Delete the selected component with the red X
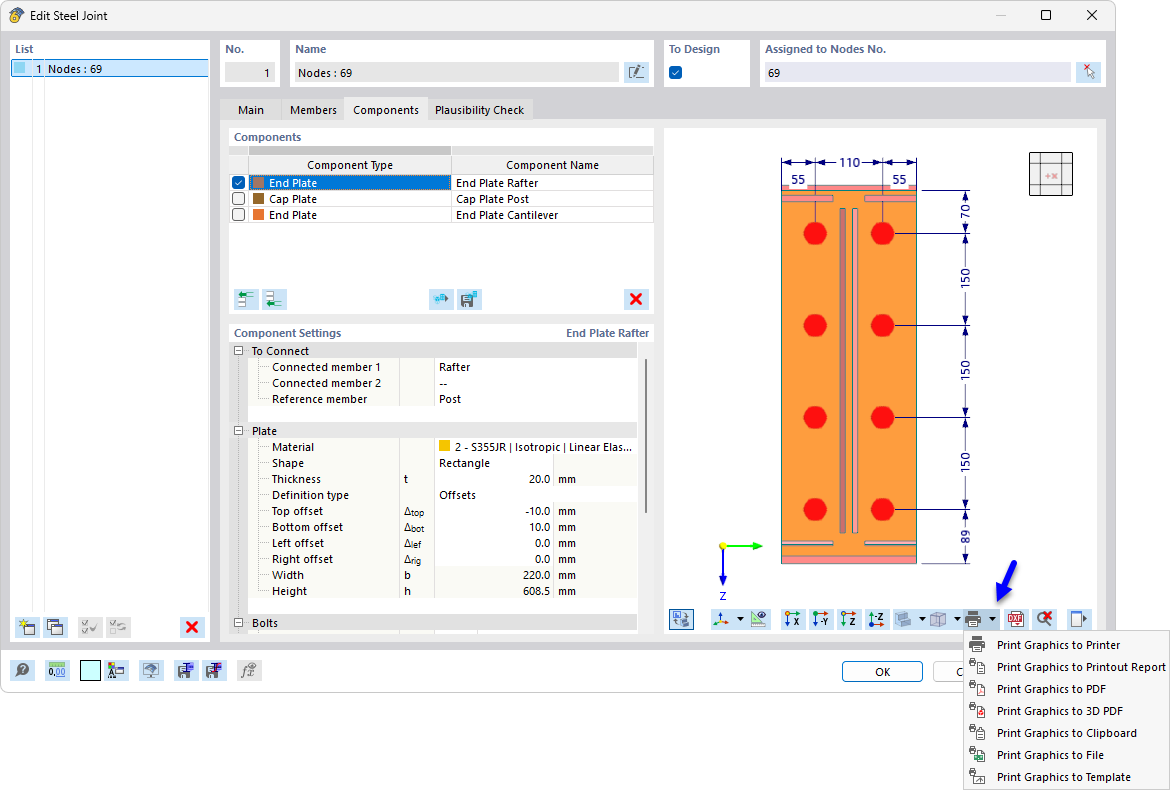The image size is (1170, 790). point(636,299)
